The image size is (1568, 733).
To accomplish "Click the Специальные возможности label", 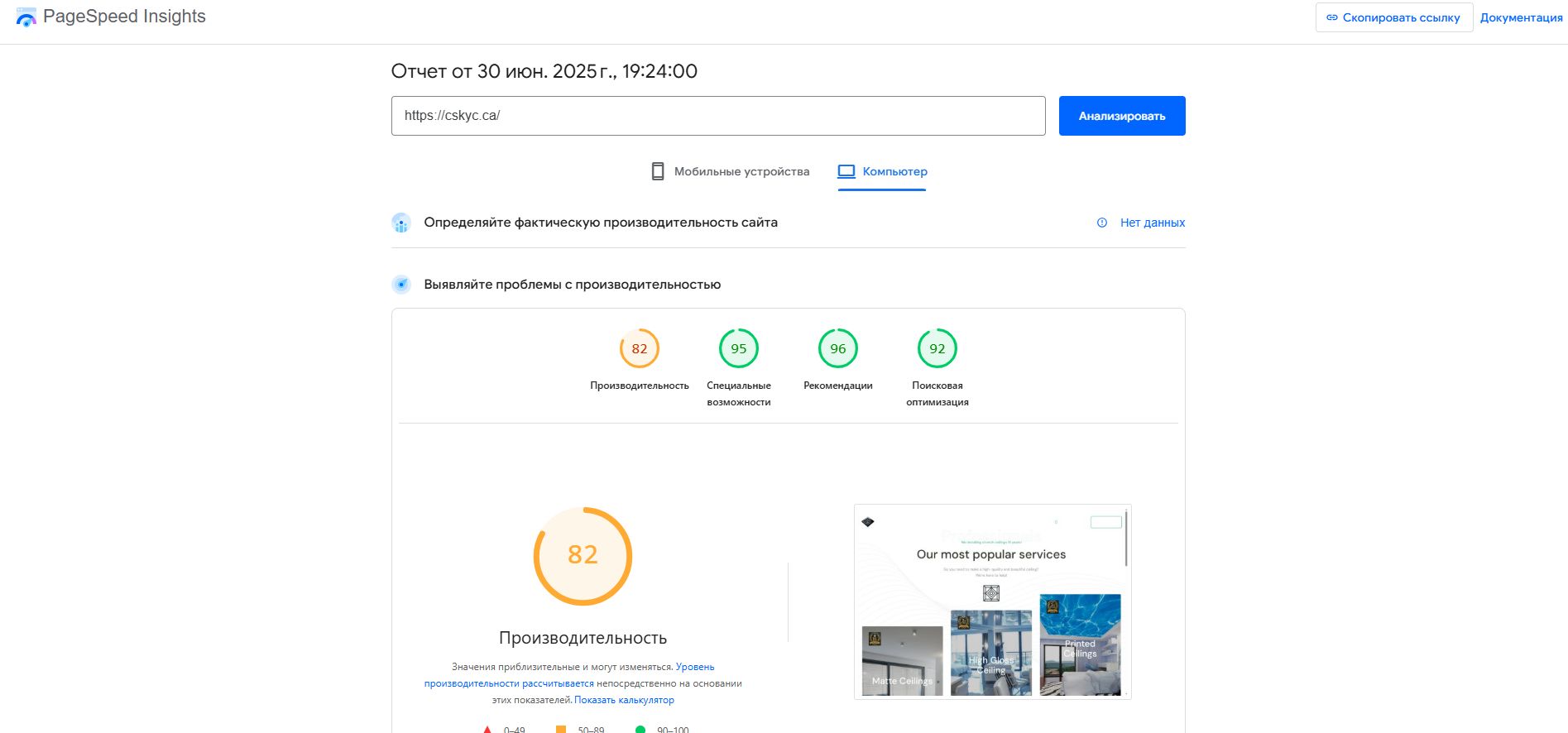I will pyautogui.click(x=739, y=394).
